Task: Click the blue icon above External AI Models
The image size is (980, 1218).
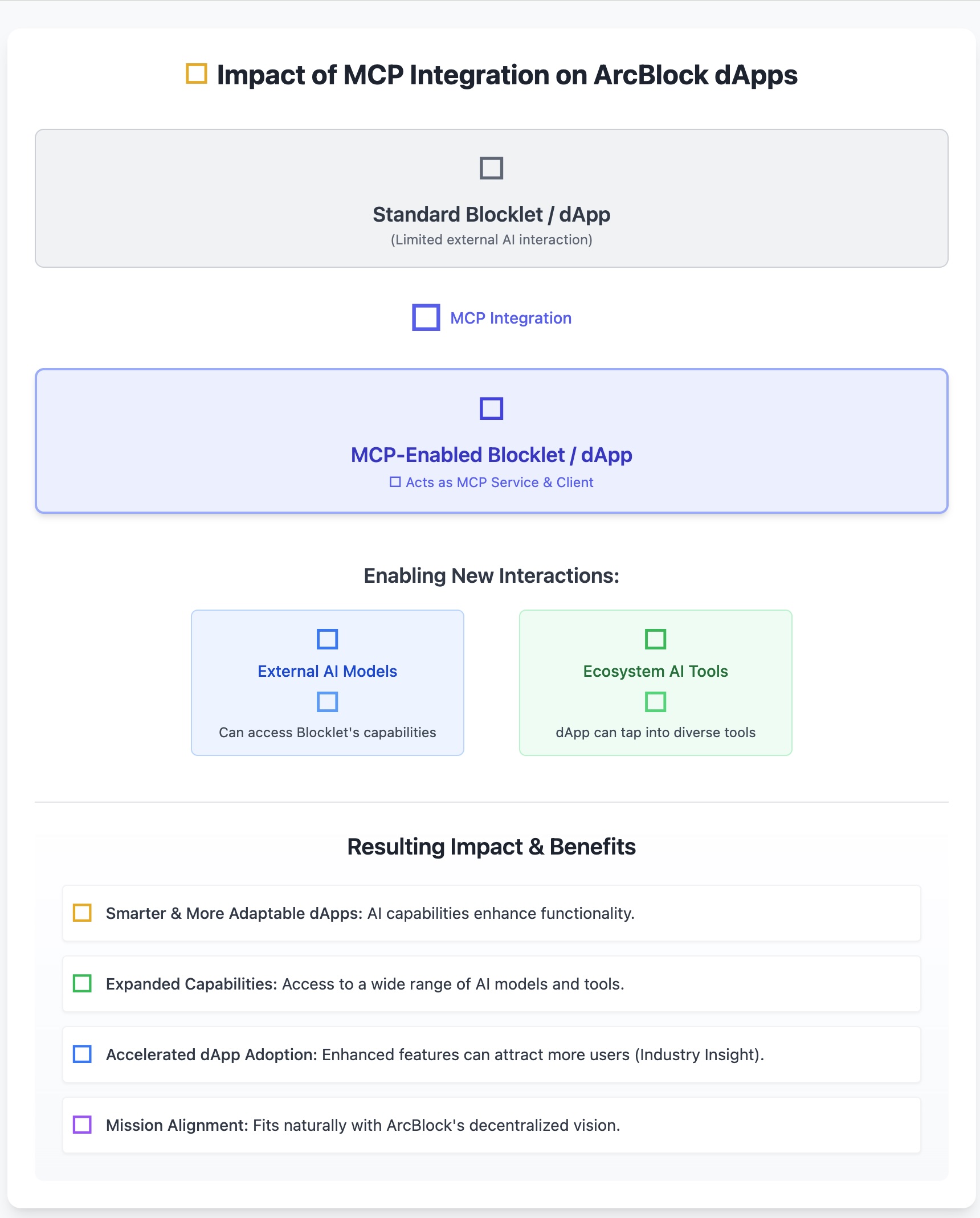Action: coord(327,639)
